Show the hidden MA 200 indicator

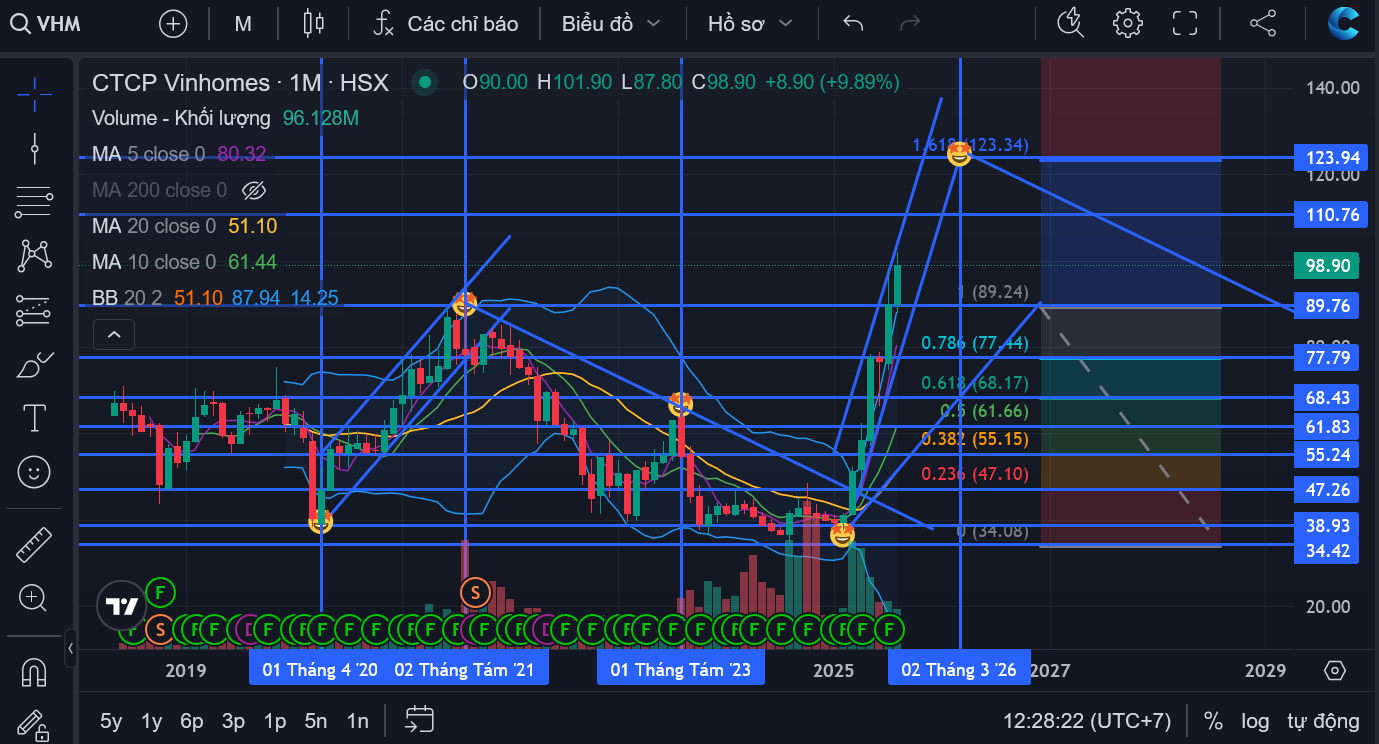click(x=255, y=190)
